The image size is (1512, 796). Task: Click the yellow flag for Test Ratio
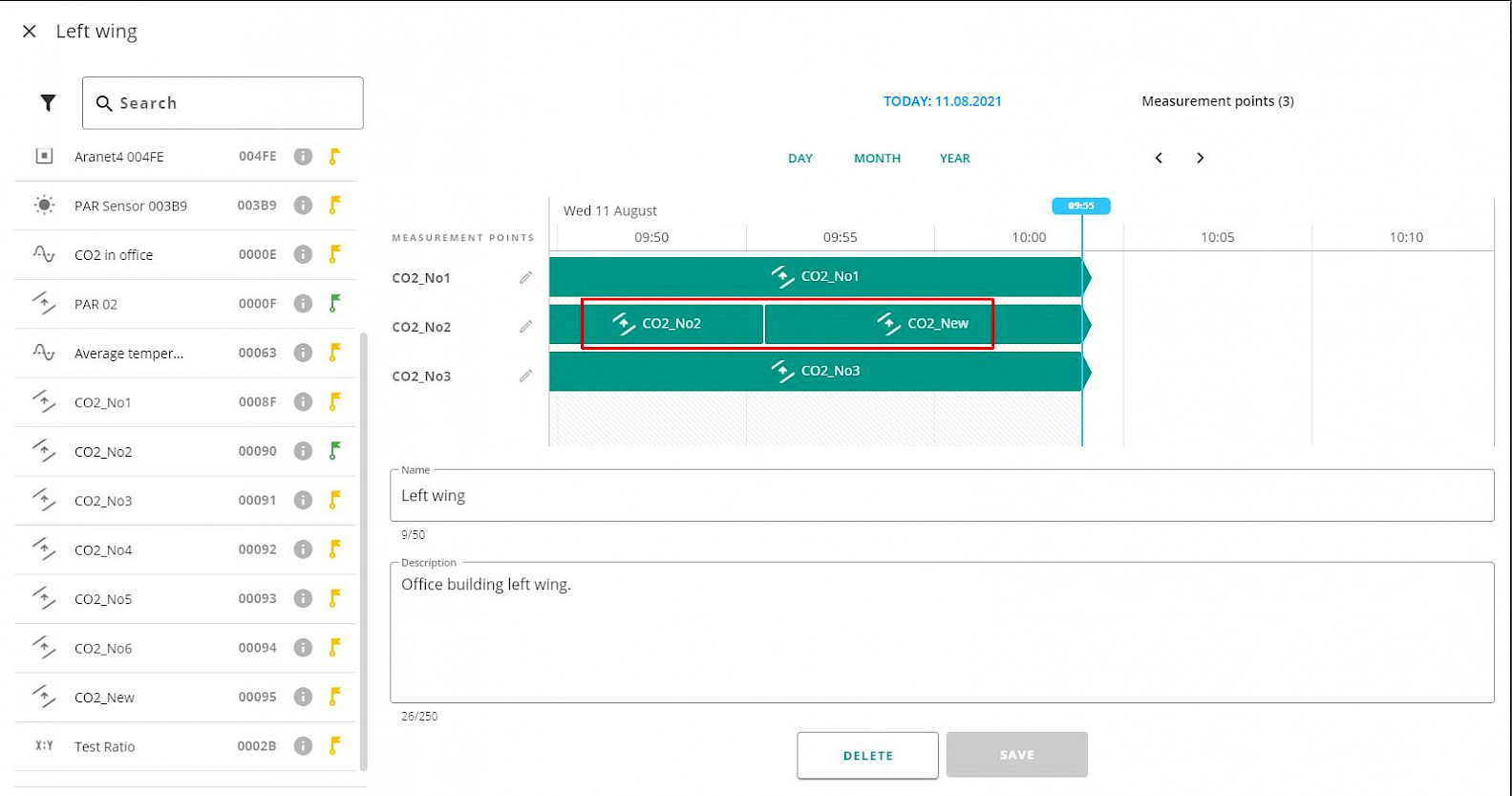click(334, 746)
